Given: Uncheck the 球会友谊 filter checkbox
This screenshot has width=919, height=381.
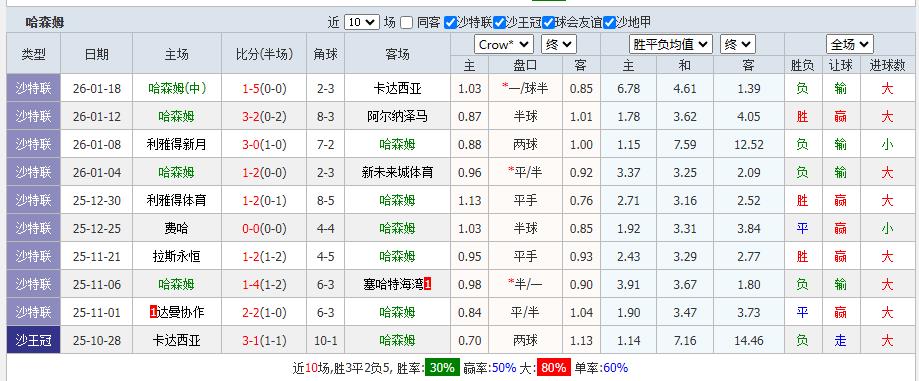Looking at the screenshot, I should [549, 23].
